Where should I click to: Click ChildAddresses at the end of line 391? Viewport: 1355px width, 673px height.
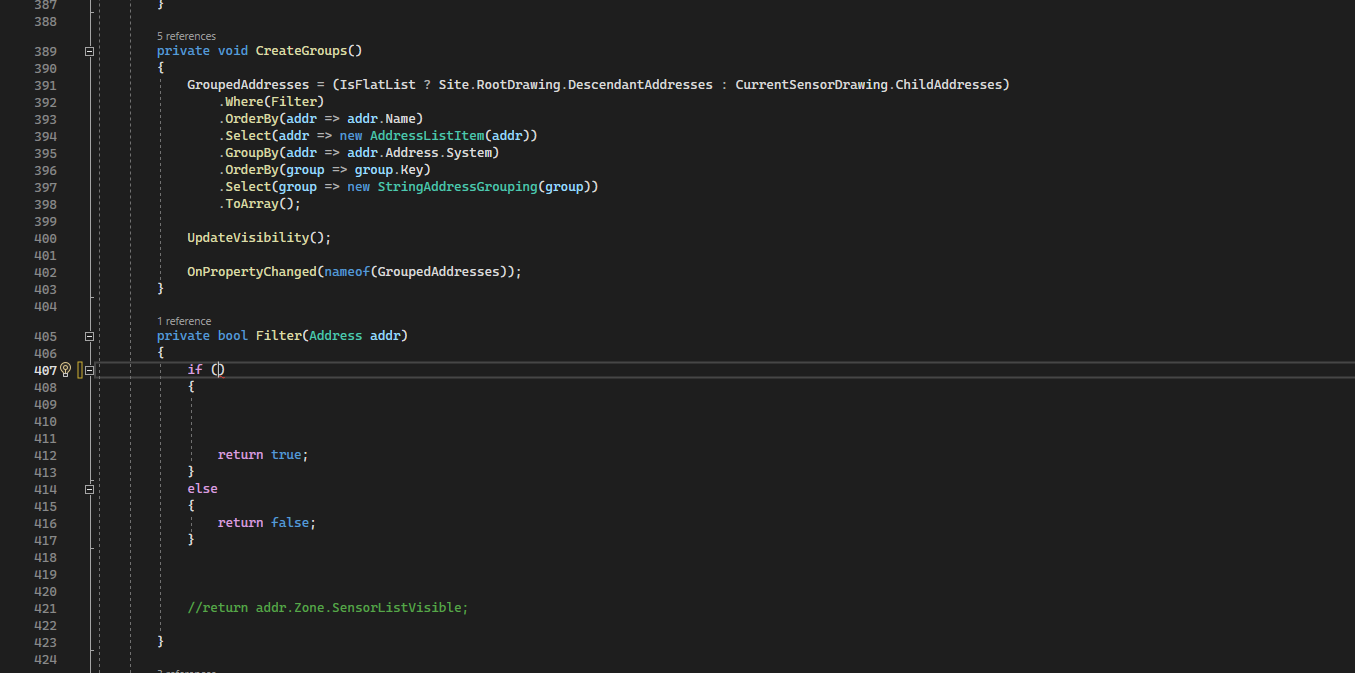pos(949,85)
